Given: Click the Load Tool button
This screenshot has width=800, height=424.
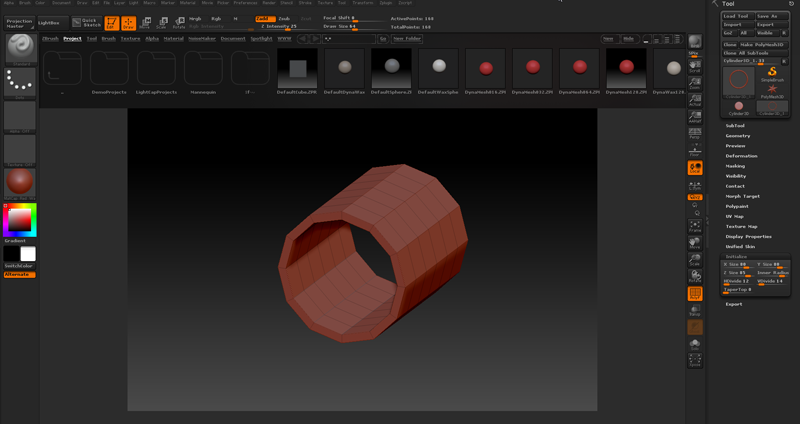Looking at the screenshot, I should point(736,16).
